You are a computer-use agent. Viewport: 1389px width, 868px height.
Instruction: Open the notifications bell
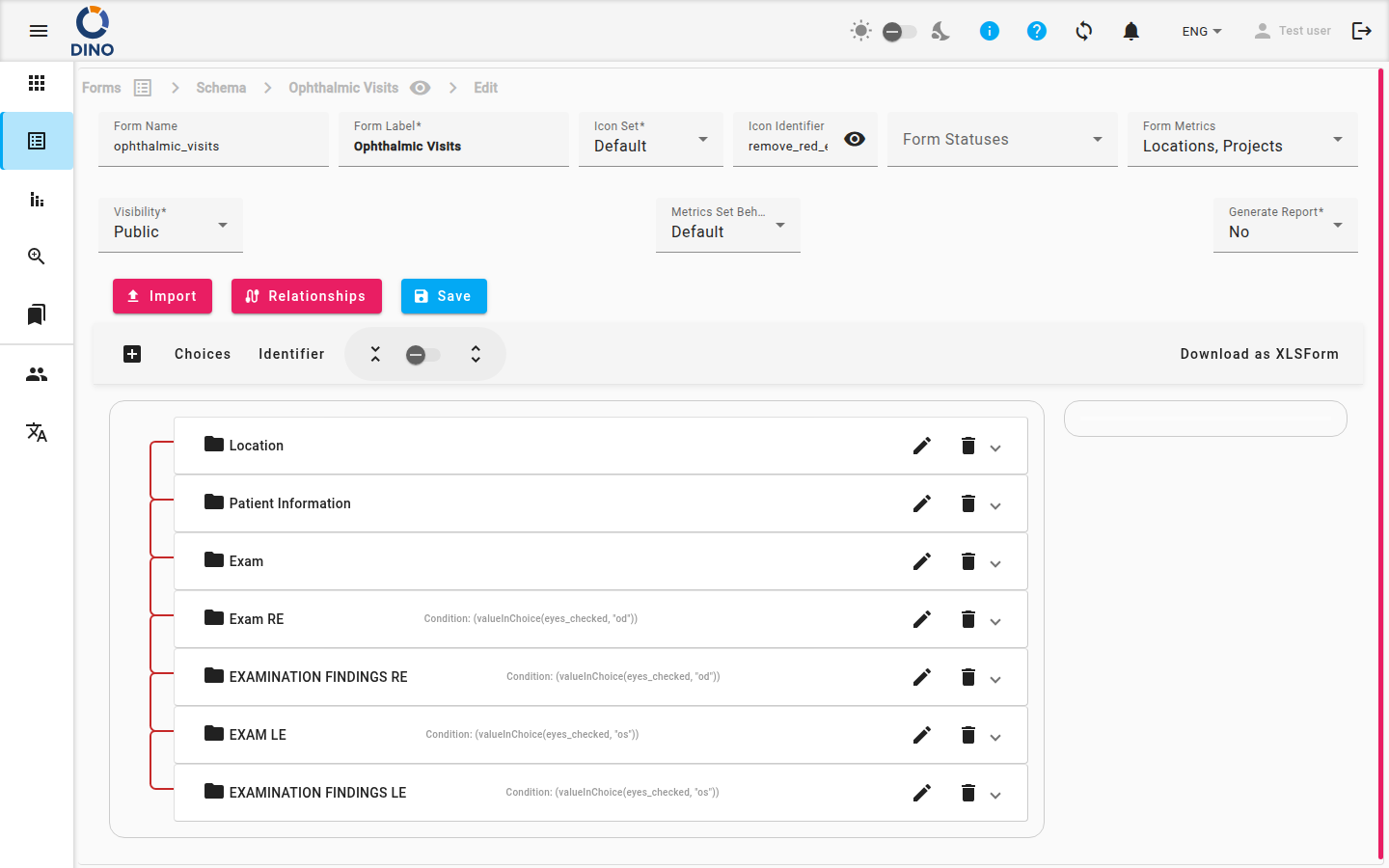pyautogui.click(x=1131, y=31)
